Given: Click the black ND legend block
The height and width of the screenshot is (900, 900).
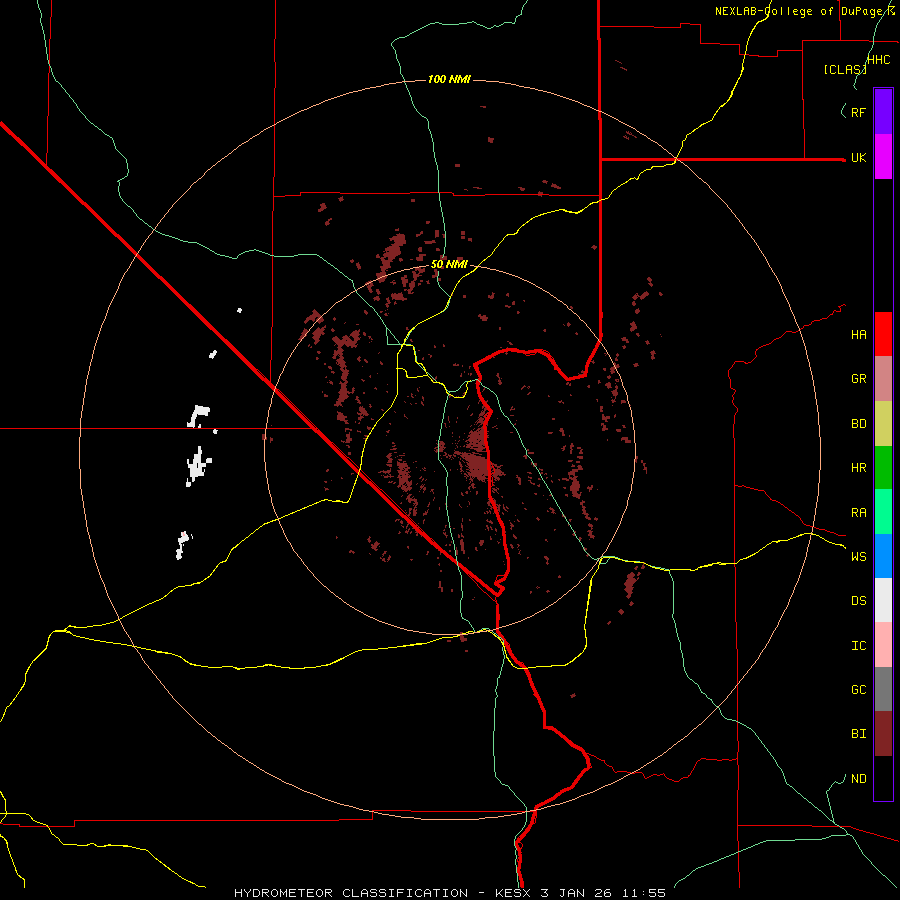Looking at the screenshot, I should click(883, 778).
